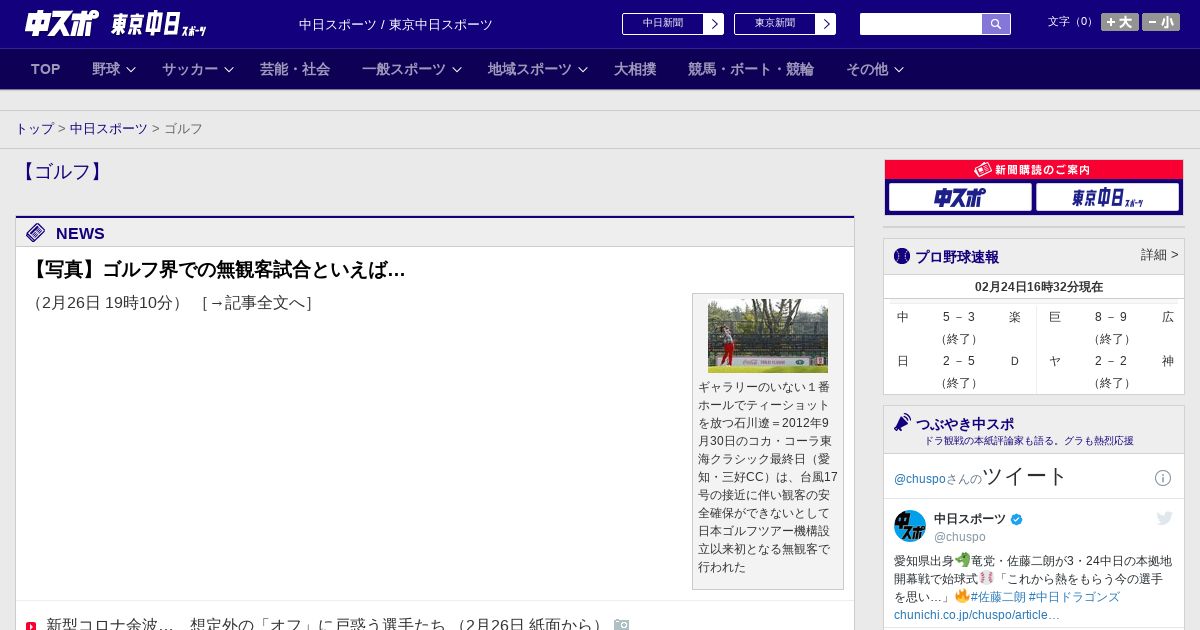
Task: Click the 中スポ subscription banner button
Action: pos(959,198)
